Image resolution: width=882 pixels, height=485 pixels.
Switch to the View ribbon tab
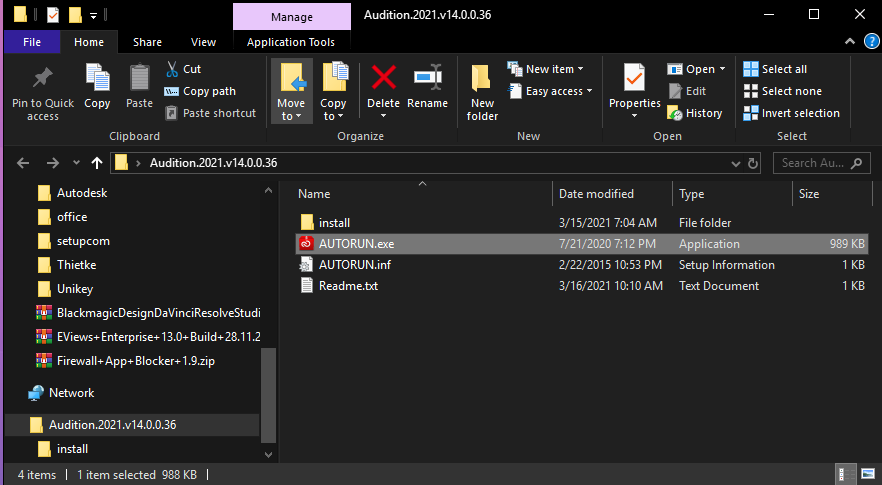203,42
